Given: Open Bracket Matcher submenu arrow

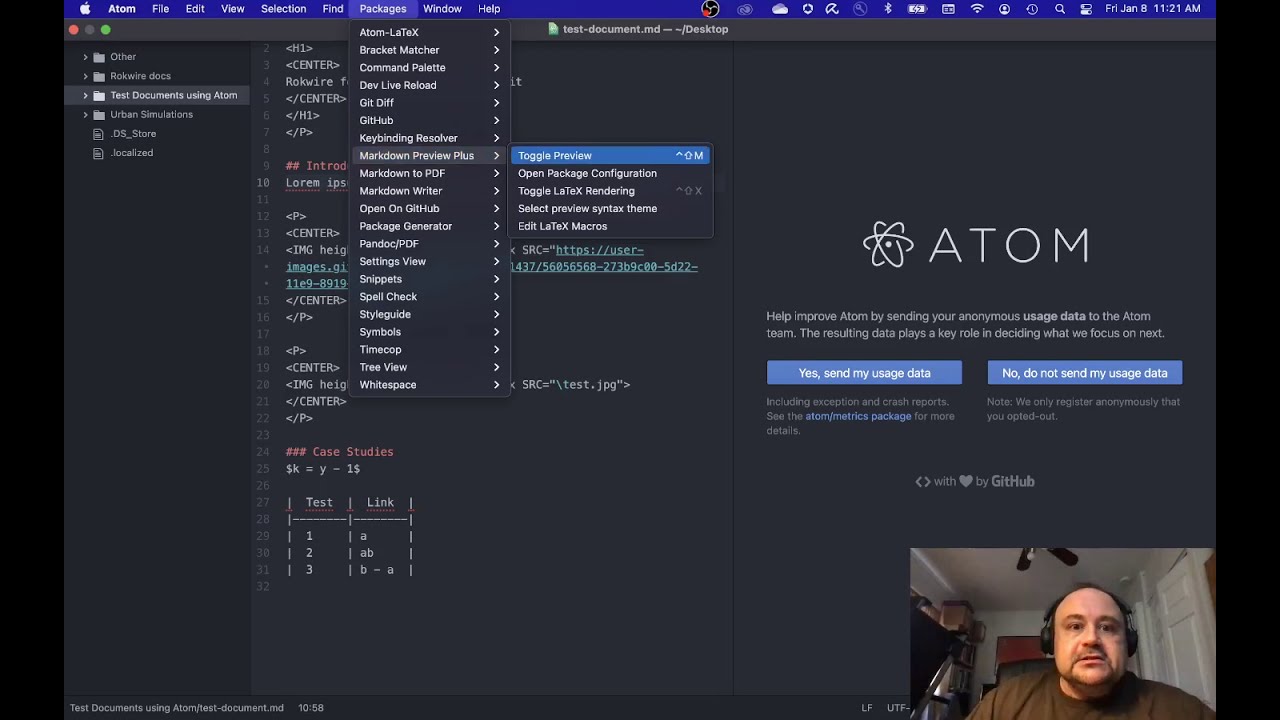Looking at the screenshot, I should [496, 50].
